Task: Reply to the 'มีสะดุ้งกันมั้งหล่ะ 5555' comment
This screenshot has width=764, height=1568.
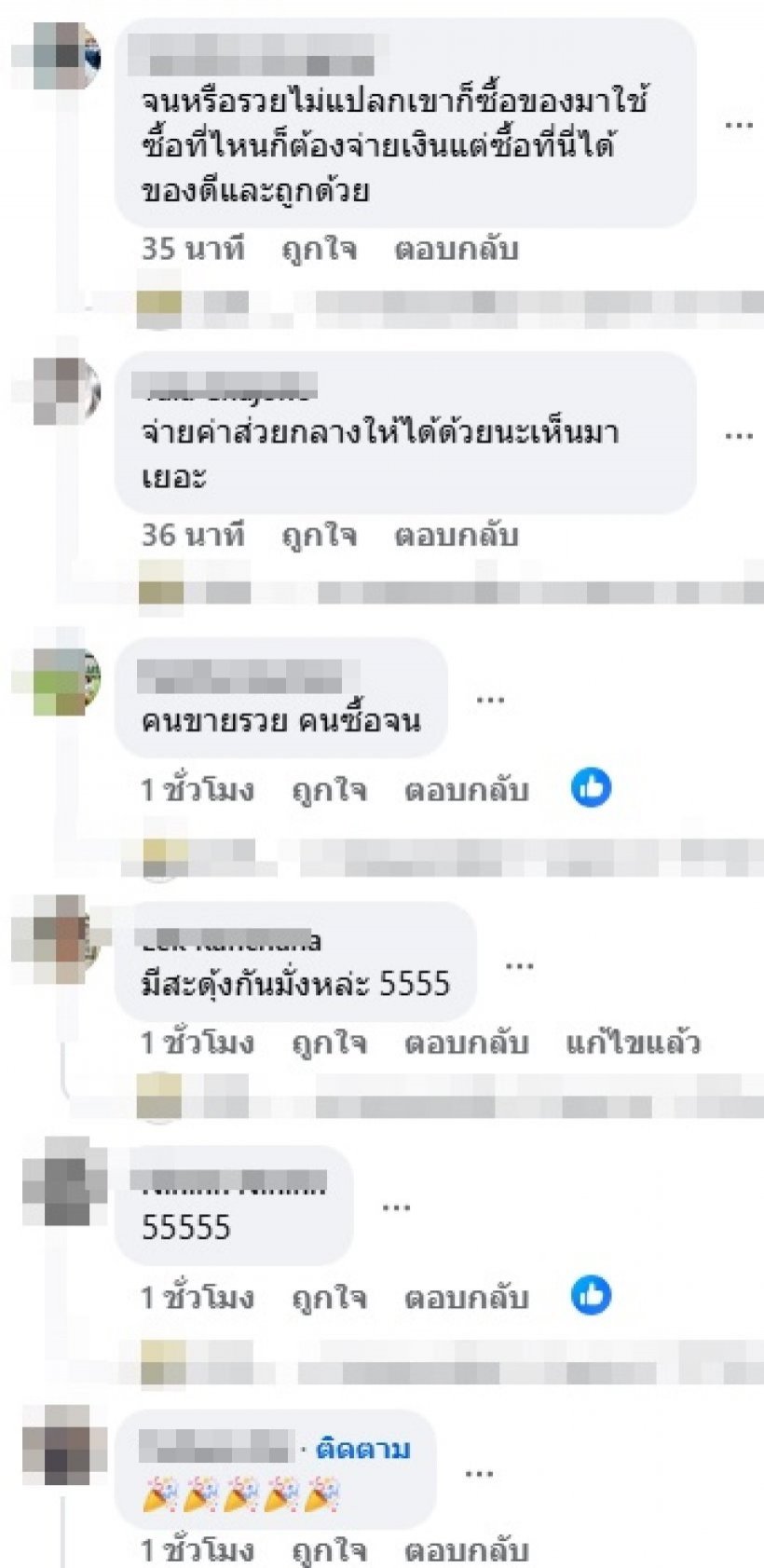Action: [466, 1043]
